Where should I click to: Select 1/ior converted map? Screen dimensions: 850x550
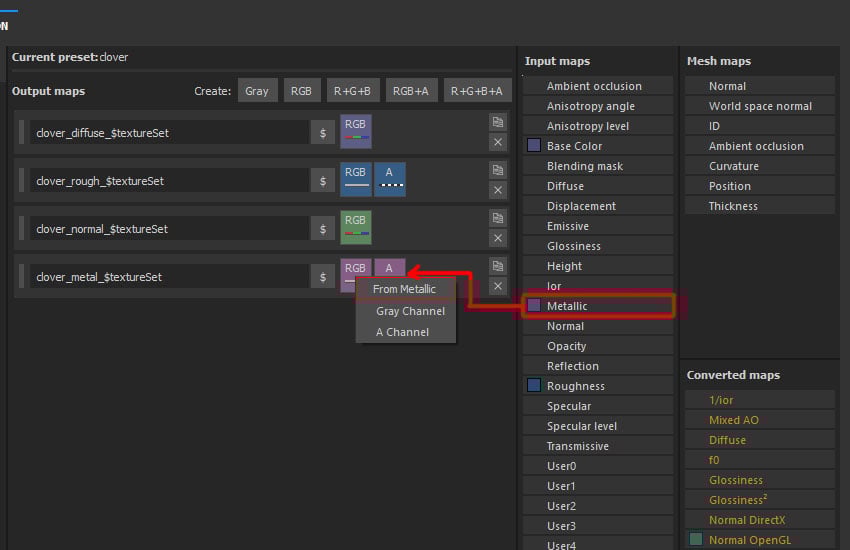(x=759, y=400)
